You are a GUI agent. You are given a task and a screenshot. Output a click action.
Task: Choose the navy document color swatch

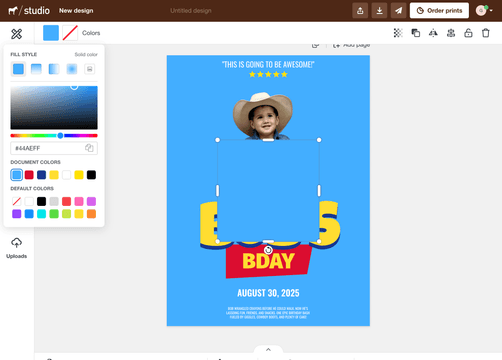pyautogui.click(x=41, y=175)
